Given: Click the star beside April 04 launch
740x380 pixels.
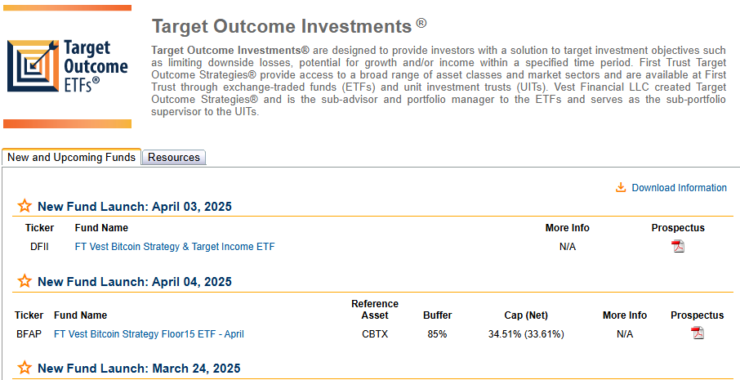Looking at the screenshot, I should (x=25, y=281).
